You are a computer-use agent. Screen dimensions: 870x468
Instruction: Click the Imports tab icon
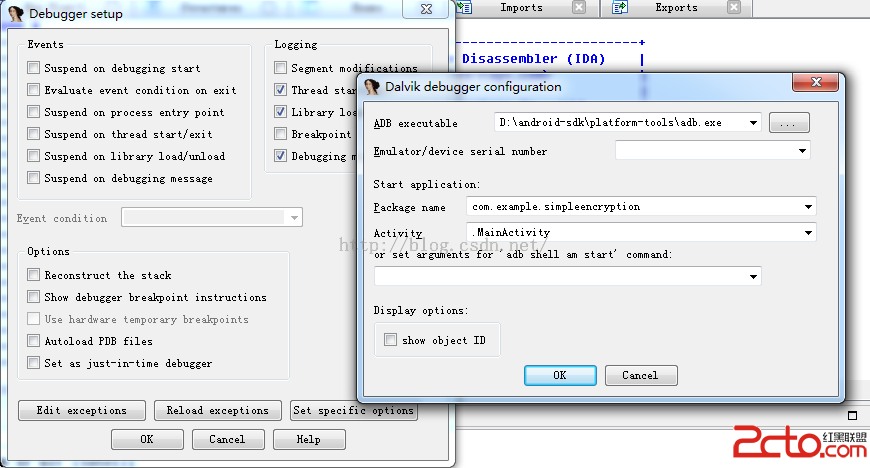[x=464, y=7]
